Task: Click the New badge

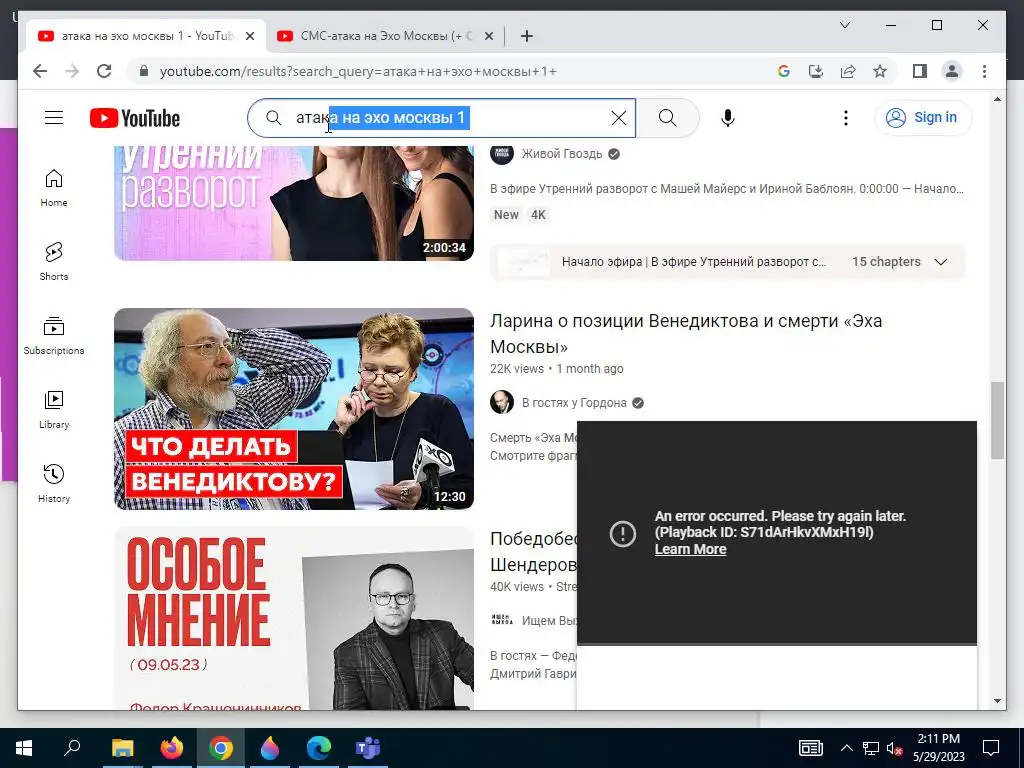Action: tap(505, 215)
